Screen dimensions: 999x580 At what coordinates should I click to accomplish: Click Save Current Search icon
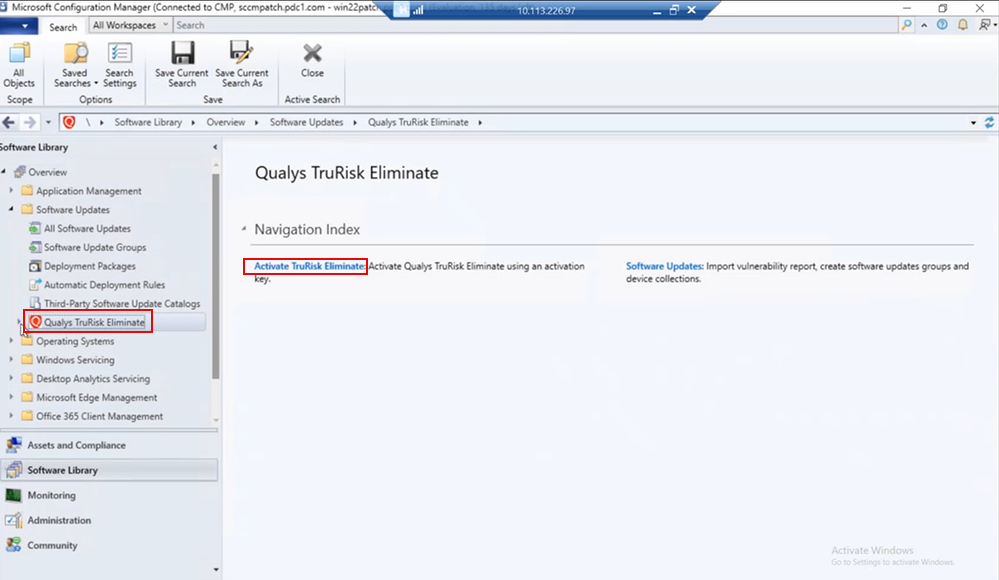pyautogui.click(x=182, y=65)
